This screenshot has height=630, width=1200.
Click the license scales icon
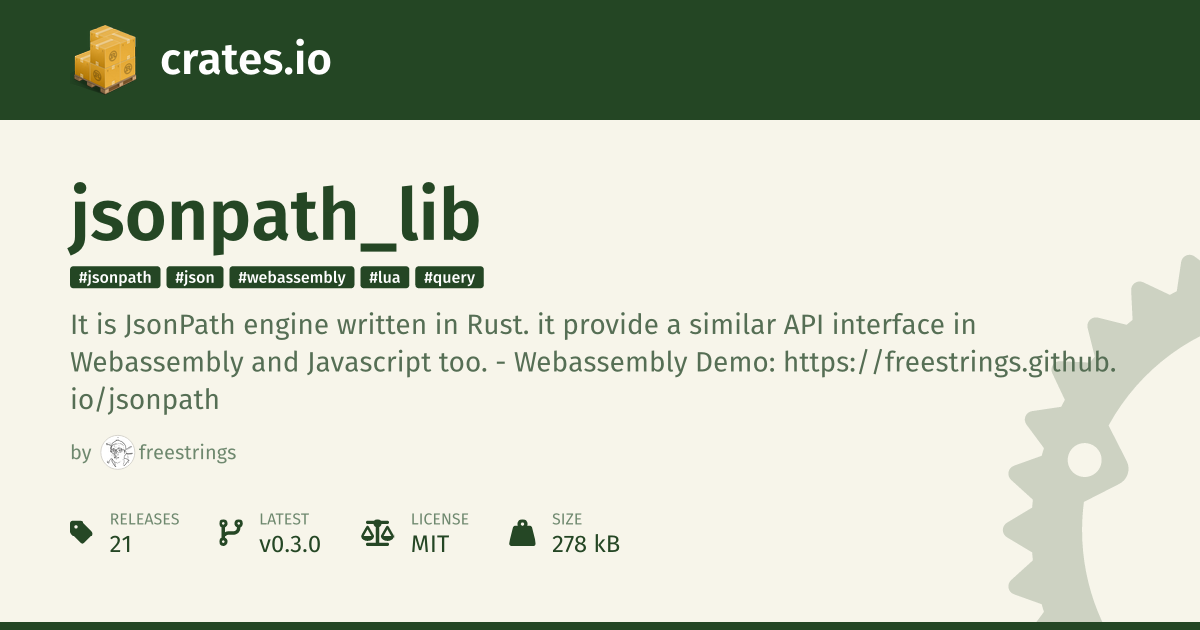[377, 532]
